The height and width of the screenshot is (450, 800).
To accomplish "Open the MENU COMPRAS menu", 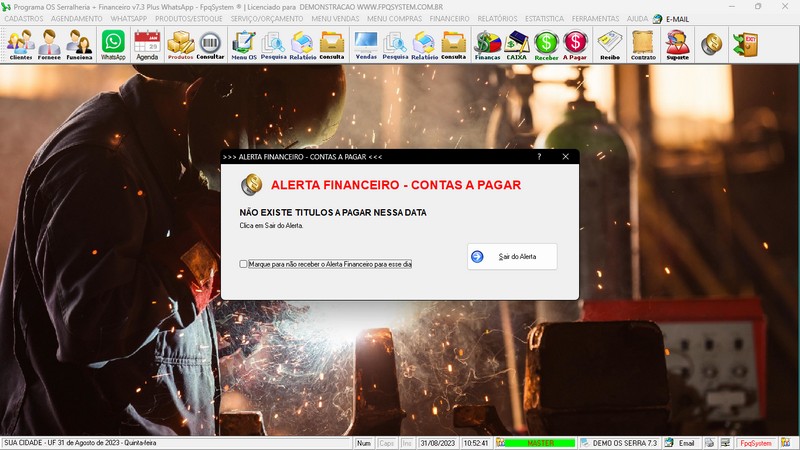I will [x=394, y=18].
